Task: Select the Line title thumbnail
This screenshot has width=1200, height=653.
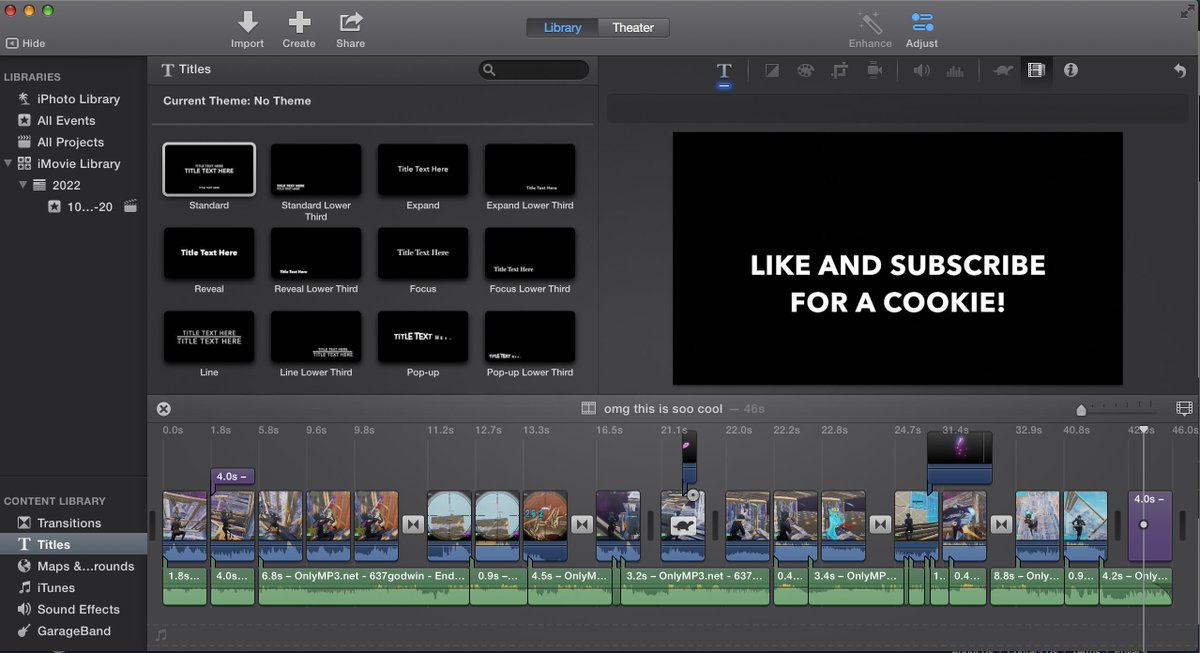Action: [x=209, y=337]
